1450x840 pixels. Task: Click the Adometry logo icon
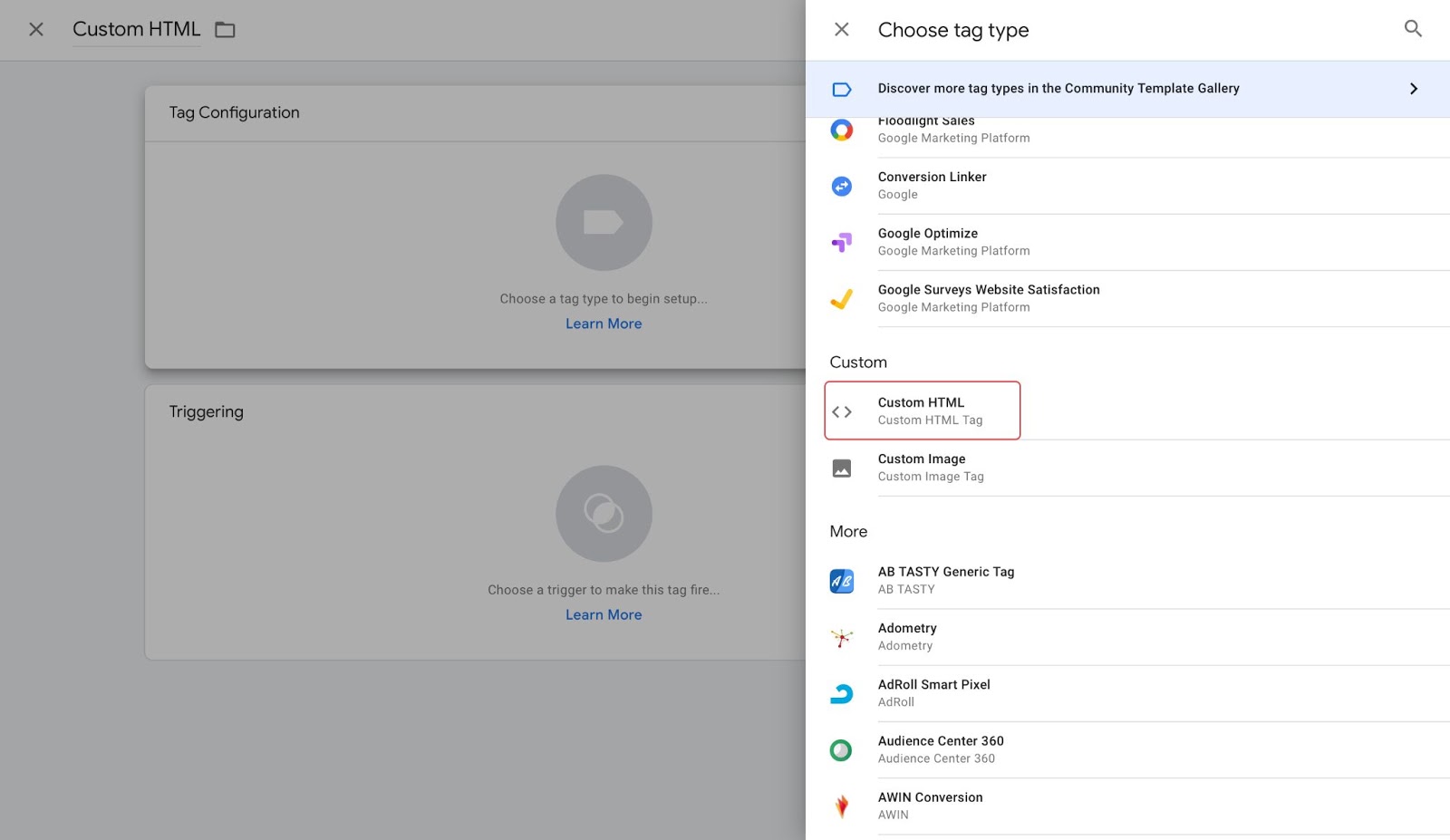coord(841,638)
